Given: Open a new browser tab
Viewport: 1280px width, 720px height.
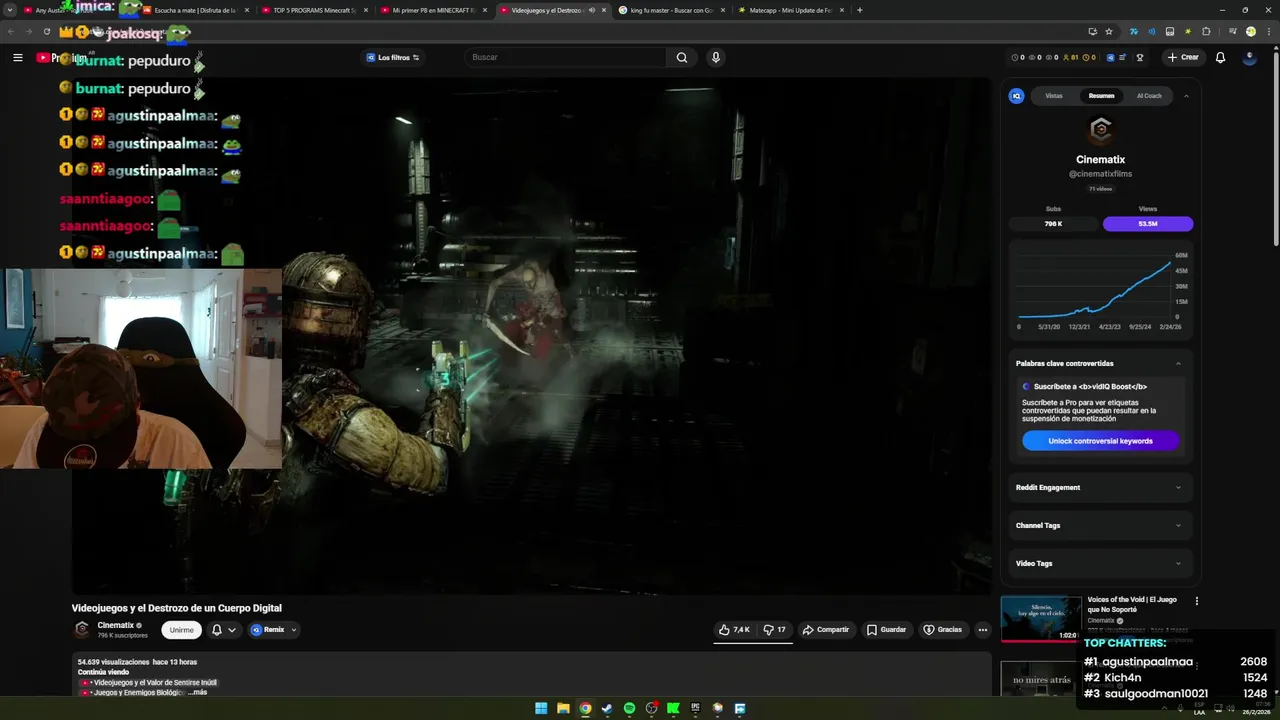Looking at the screenshot, I should pos(860,10).
